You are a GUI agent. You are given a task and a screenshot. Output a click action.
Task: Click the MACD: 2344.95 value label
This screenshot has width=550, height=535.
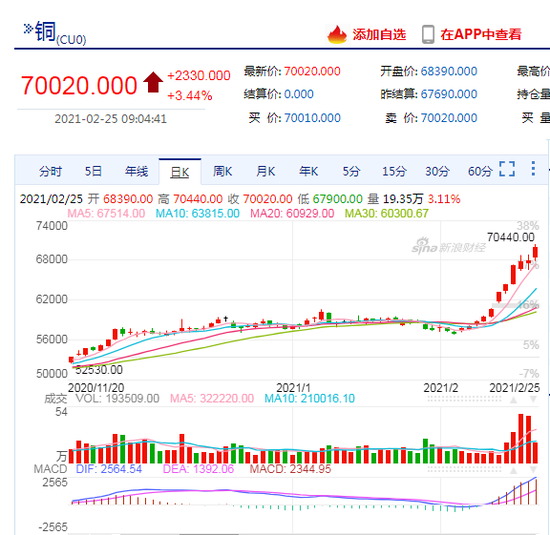(290, 469)
